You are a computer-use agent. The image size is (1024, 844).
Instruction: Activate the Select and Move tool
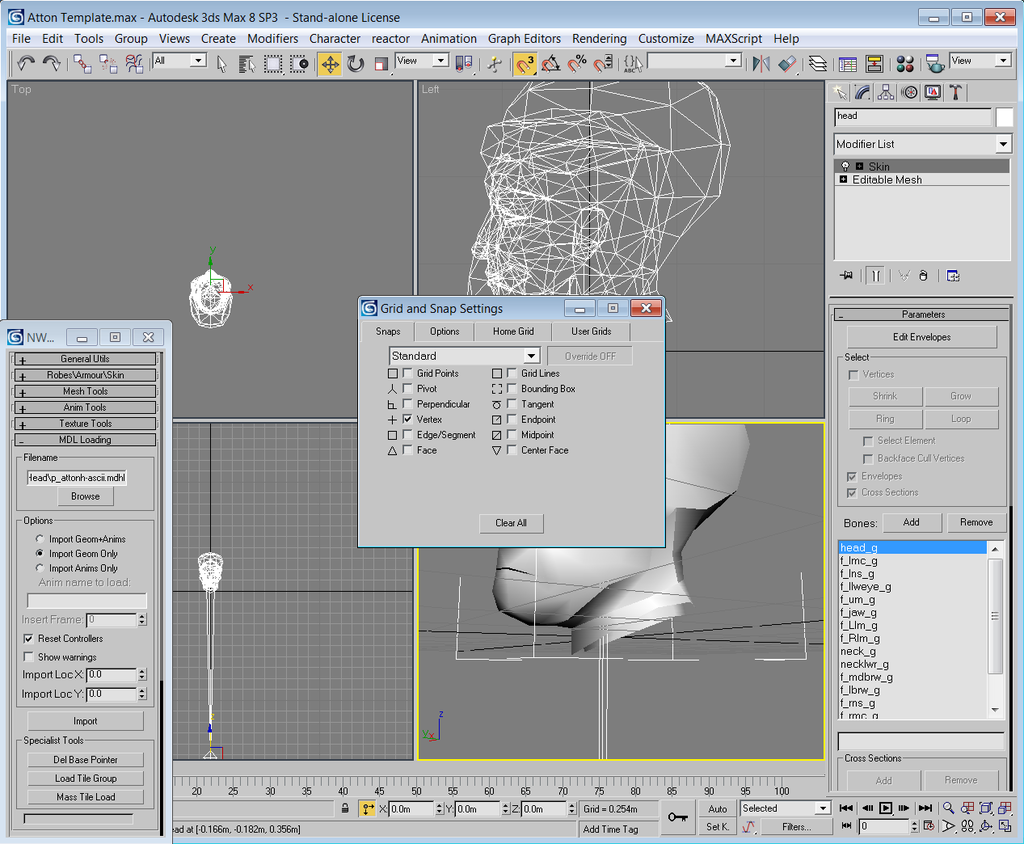coord(330,64)
